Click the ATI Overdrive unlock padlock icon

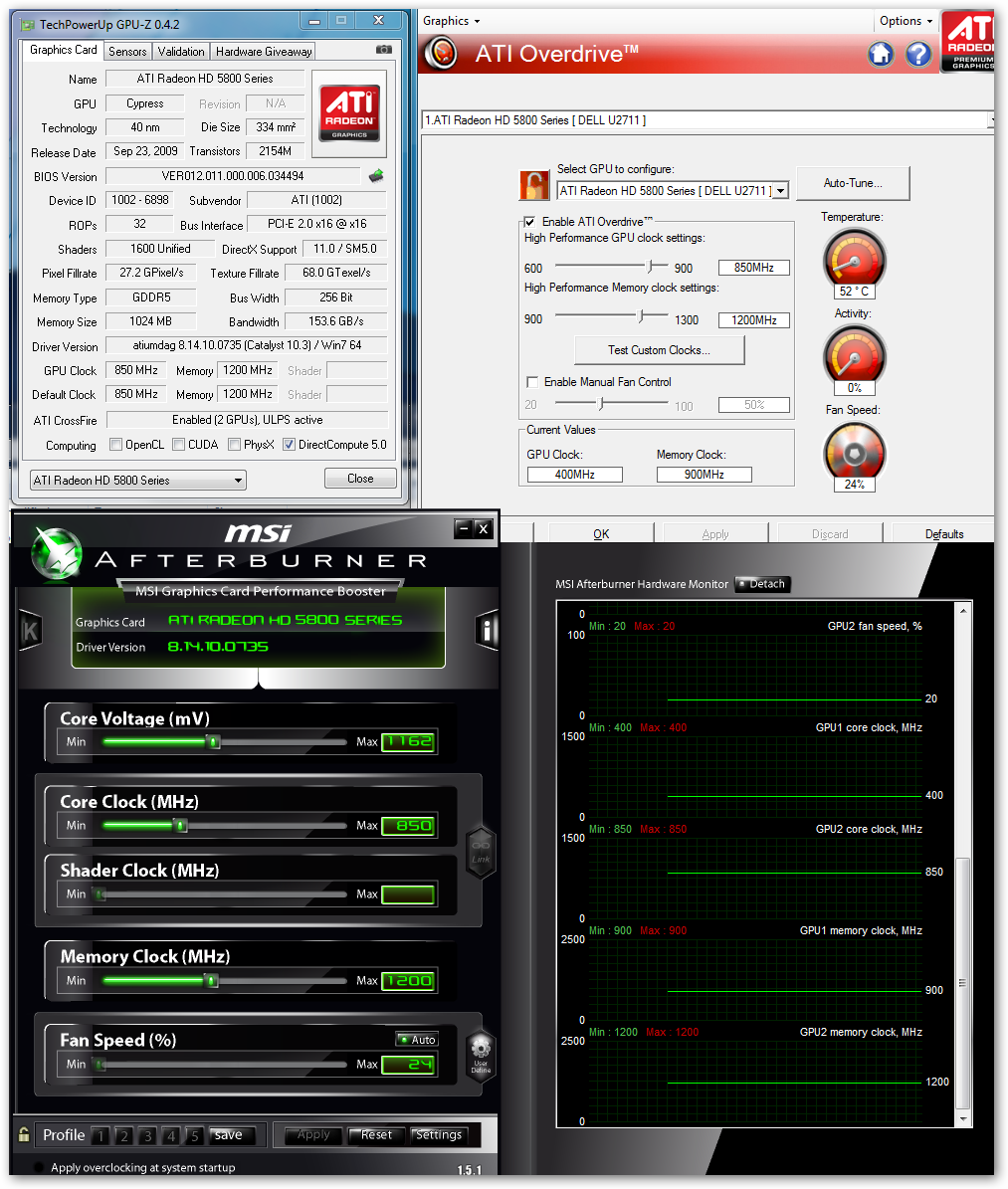(534, 185)
